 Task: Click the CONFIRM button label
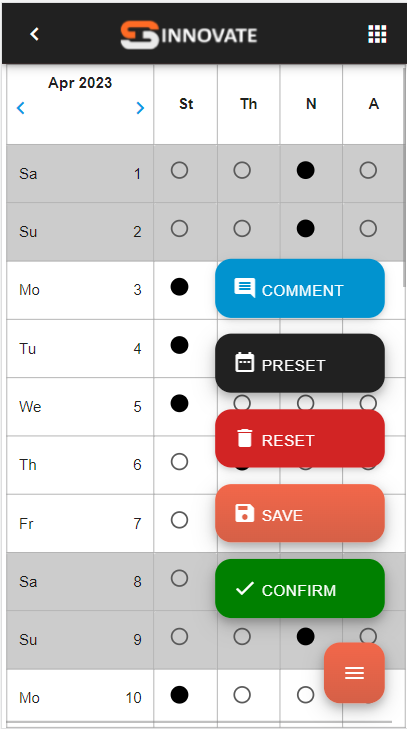coord(299,590)
